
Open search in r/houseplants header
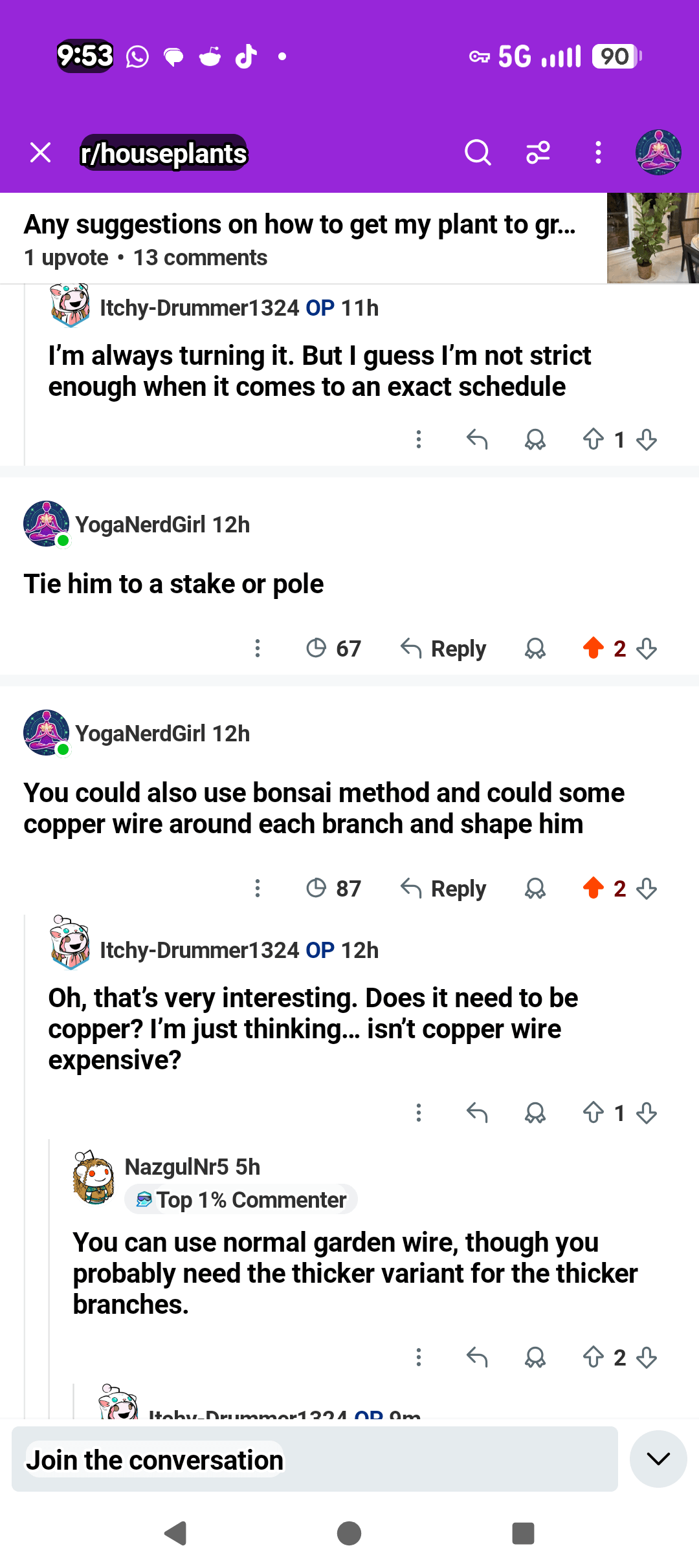[478, 153]
